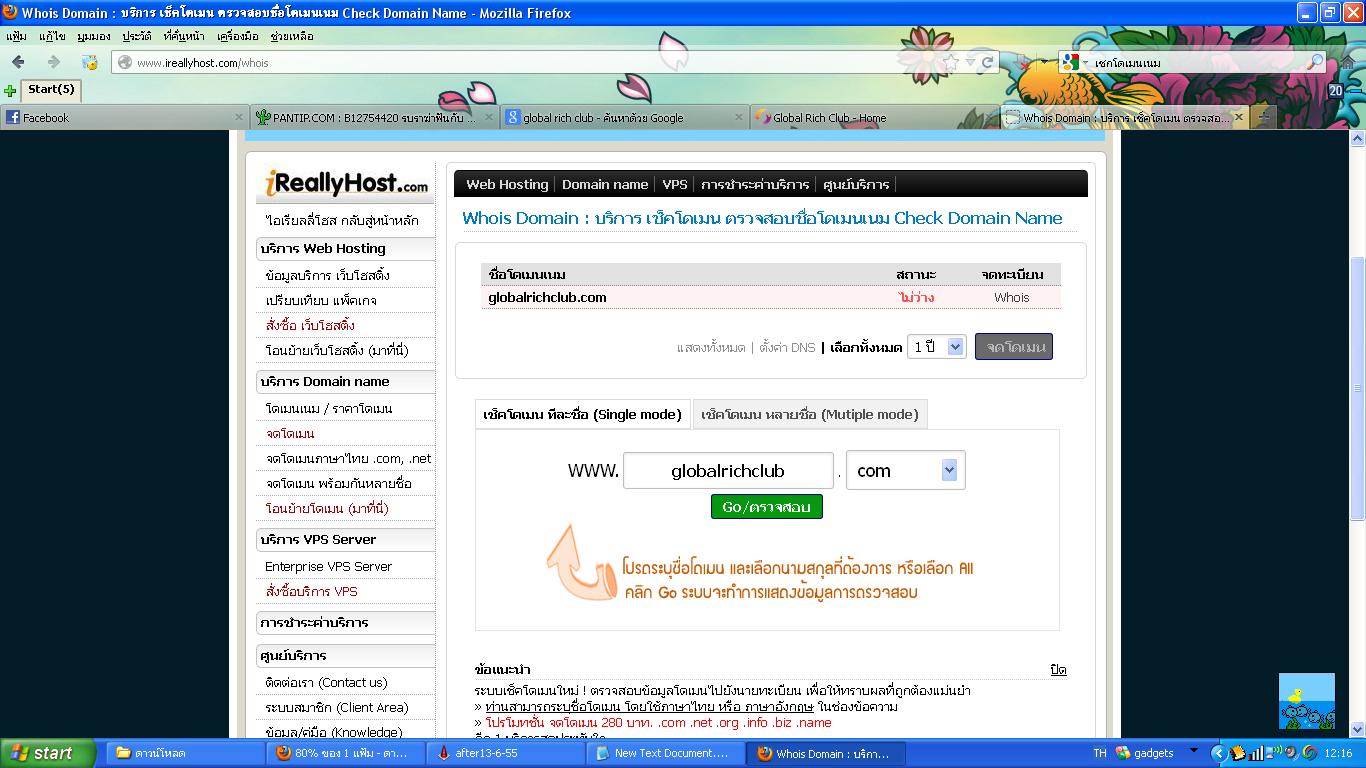This screenshot has width=1366, height=768.
Task: Switch to the PANTIP.COM tab
Action: tap(374, 117)
